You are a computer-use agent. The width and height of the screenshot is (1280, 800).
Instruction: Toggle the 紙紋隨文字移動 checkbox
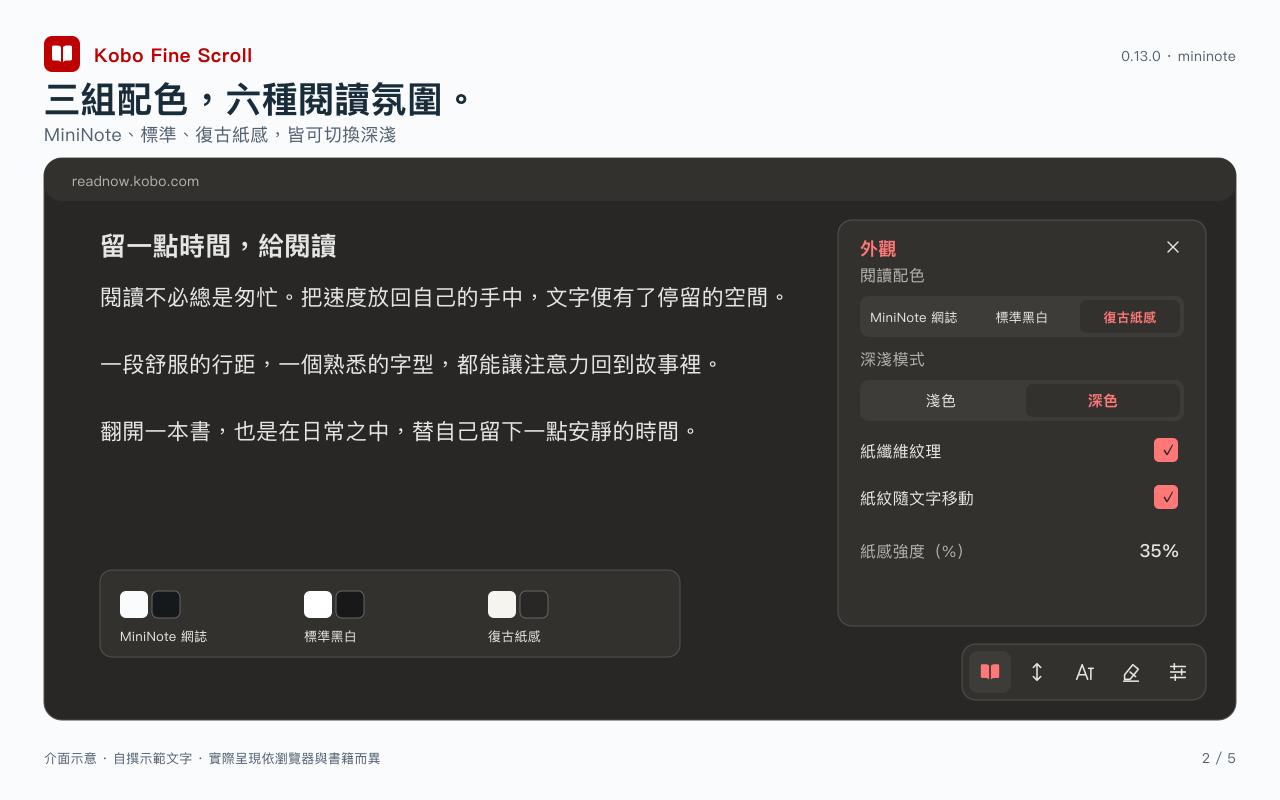tap(1166, 497)
